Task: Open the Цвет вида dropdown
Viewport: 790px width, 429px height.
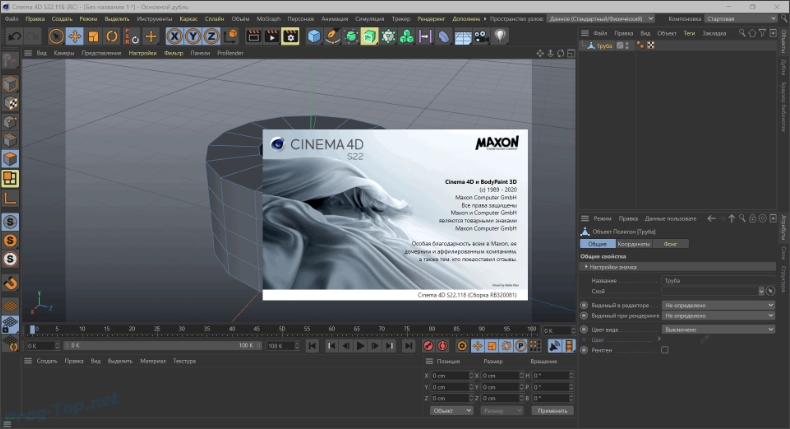Action: point(718,329)
